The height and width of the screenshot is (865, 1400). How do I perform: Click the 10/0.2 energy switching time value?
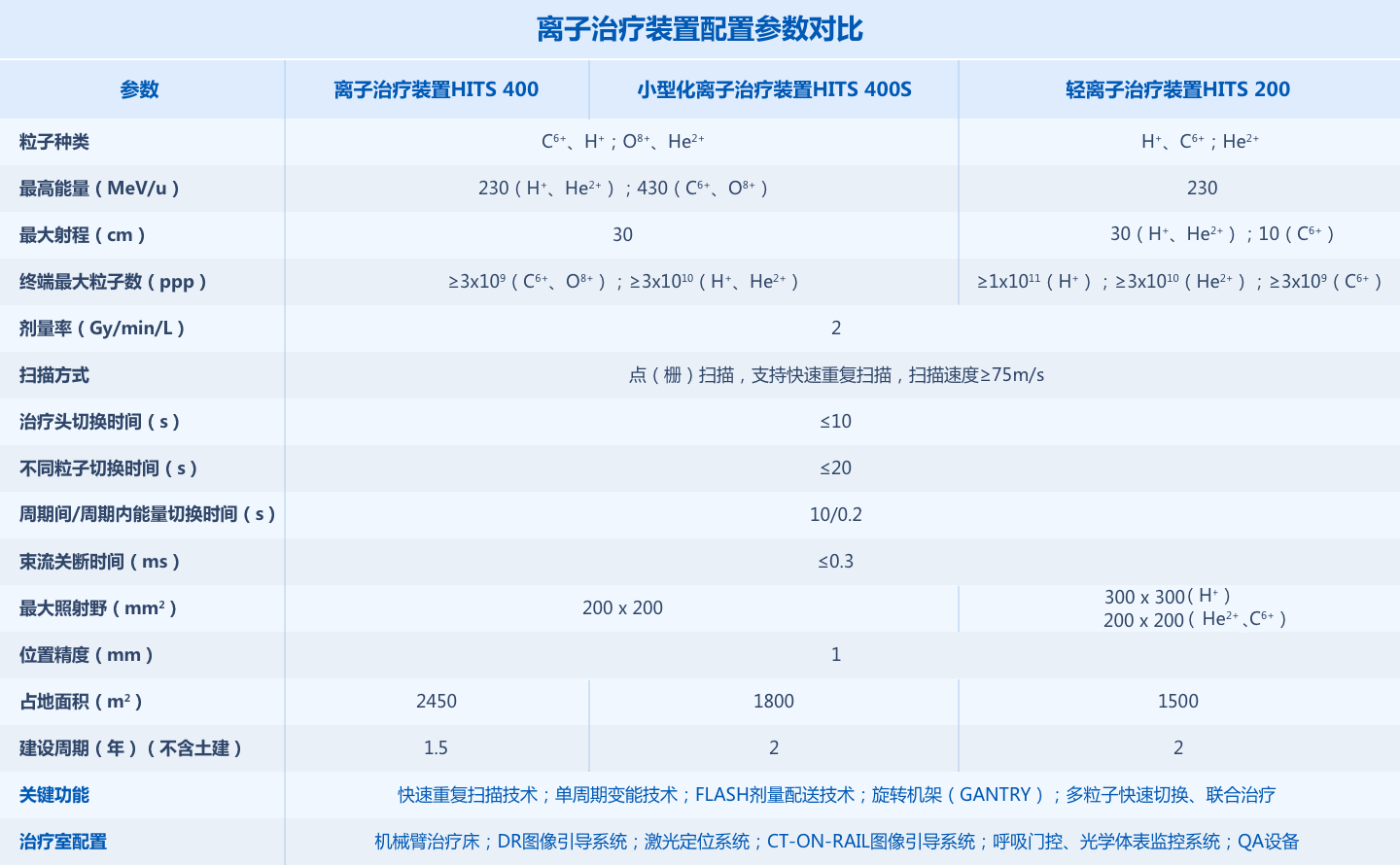tap(835, 515)
